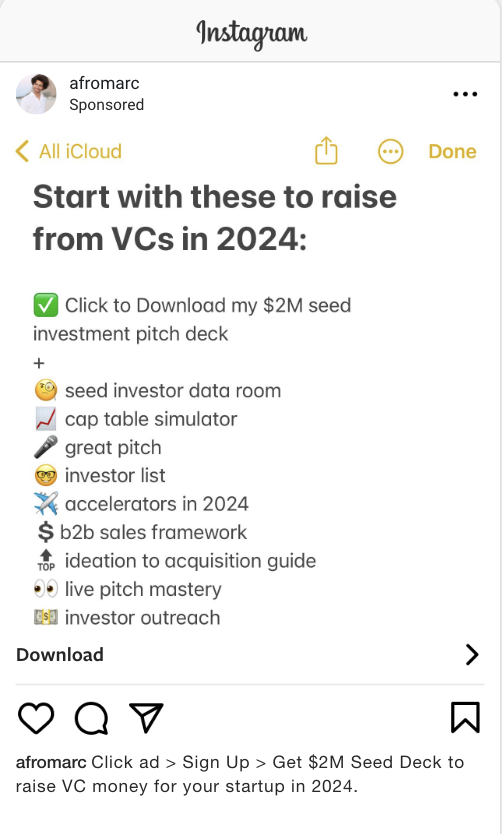Click the yellow back chevron arrow

click(x=22, y=151)
